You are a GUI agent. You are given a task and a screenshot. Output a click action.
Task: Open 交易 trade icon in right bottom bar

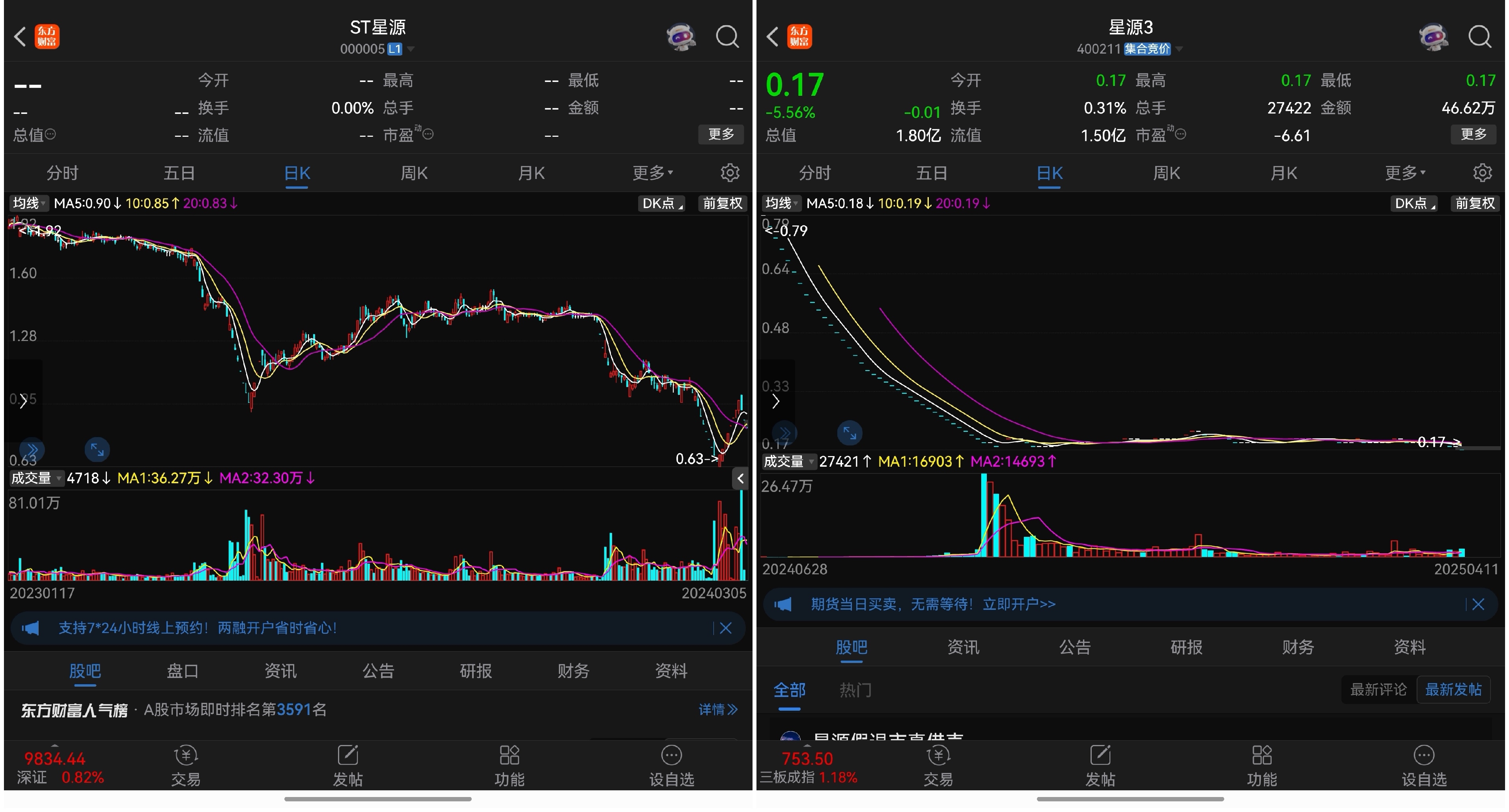(x=938, y=765)
